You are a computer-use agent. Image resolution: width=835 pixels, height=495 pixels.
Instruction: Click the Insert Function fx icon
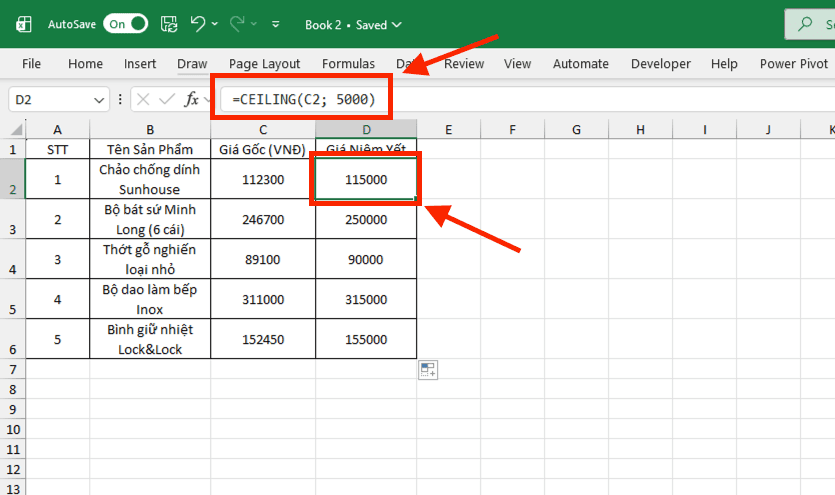click(x=191, y=100)
